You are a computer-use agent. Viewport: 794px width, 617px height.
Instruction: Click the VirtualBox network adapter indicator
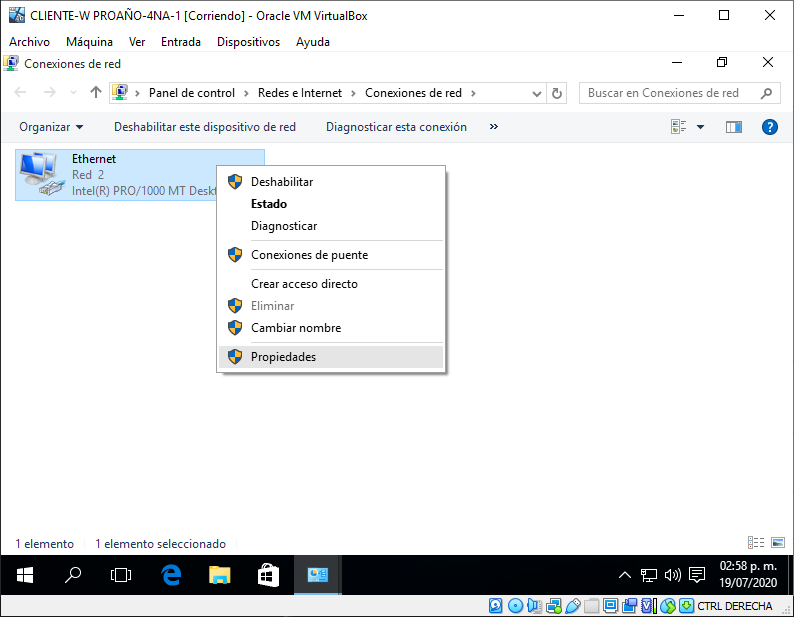click(x=553, y=605)
